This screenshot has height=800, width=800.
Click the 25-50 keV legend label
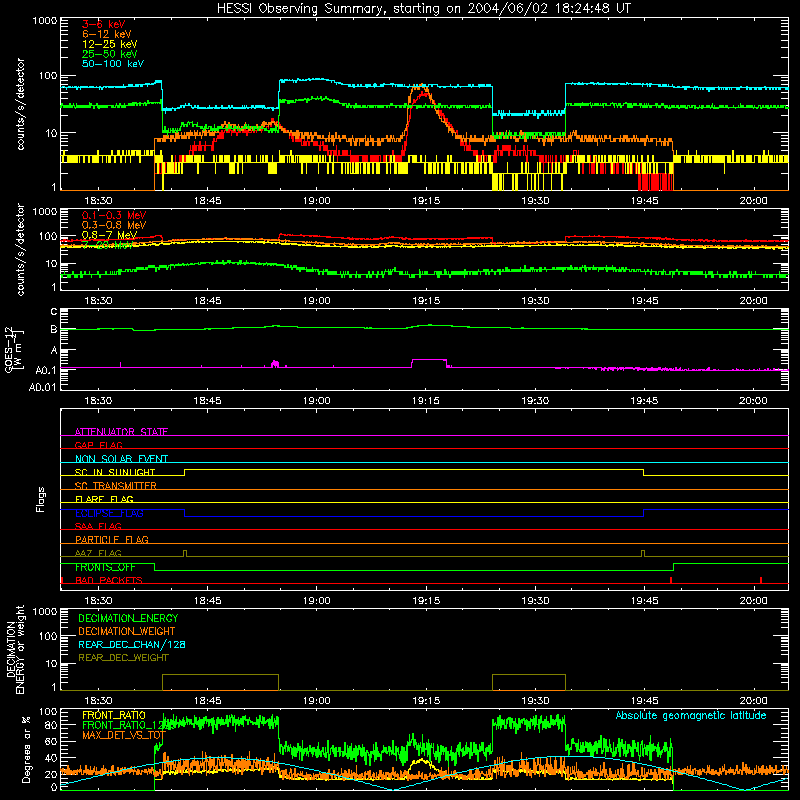[x=109, y=54]
